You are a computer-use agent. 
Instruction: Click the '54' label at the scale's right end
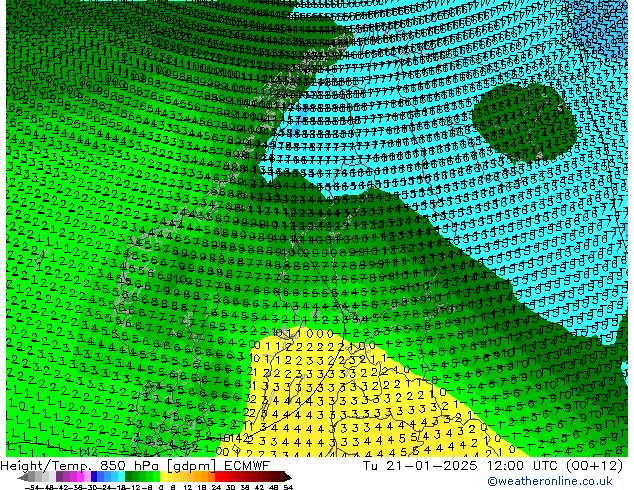[288, 488]
